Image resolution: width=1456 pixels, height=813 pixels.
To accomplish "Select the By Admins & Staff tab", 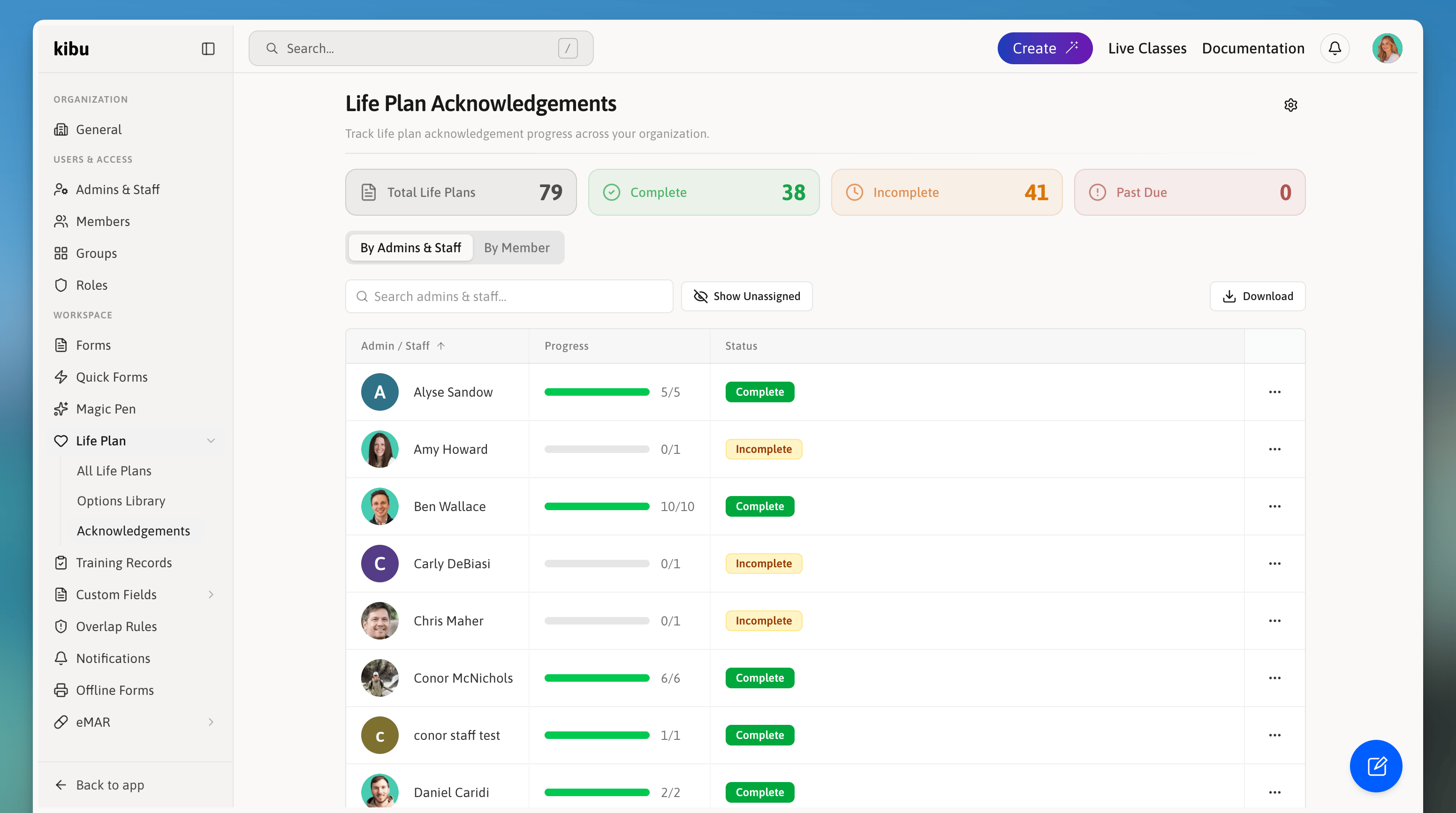I will pos(411,248).
